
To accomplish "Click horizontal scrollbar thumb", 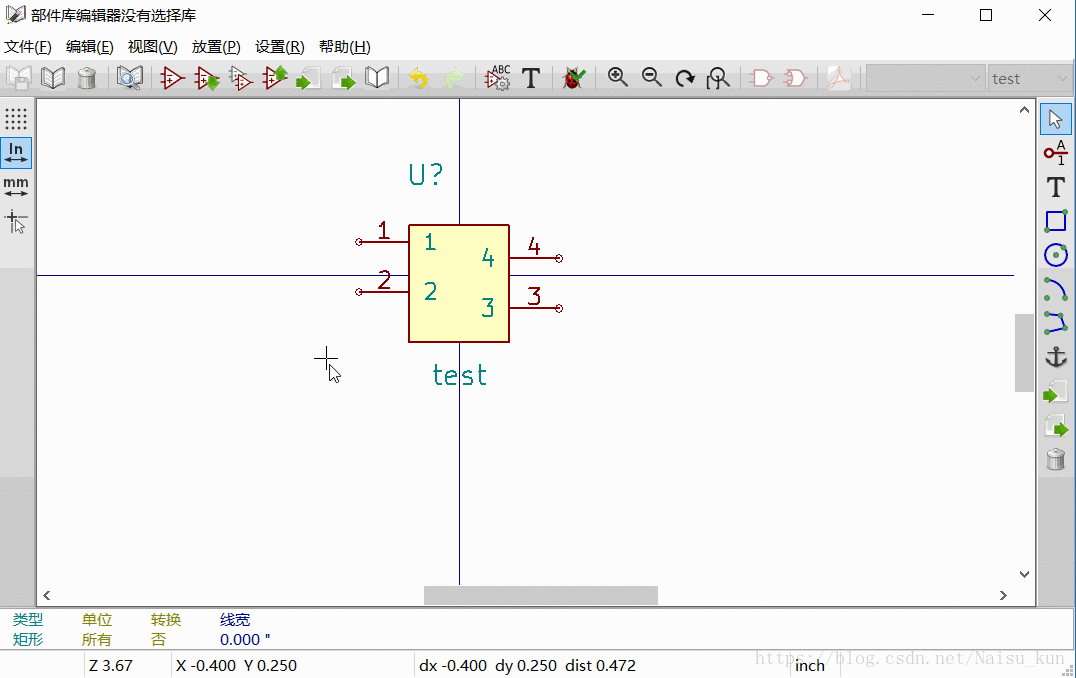I will 541,595.
